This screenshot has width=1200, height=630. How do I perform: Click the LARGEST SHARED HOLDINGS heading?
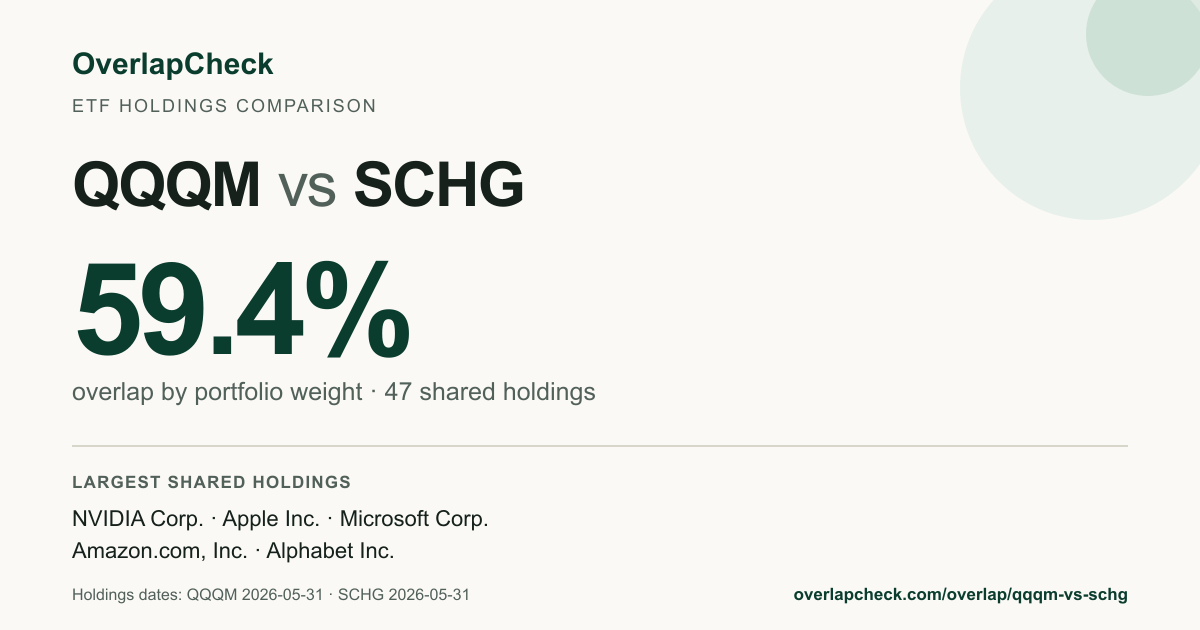(211, 482)
